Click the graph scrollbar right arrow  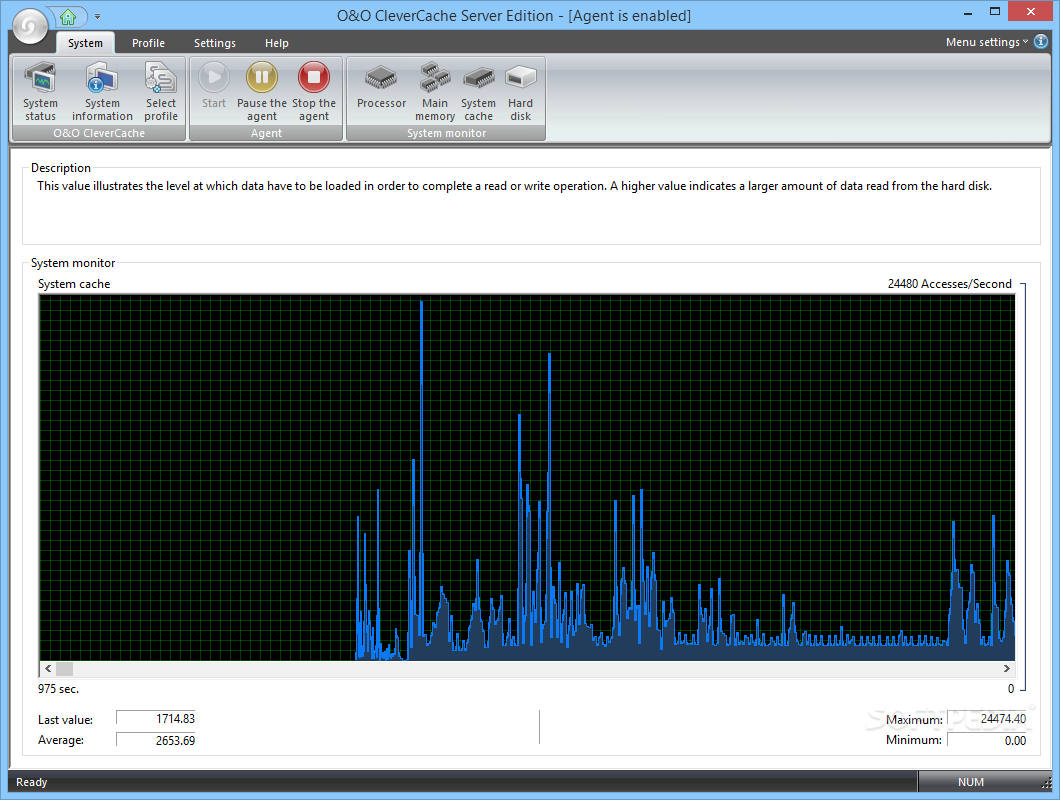(1007, 668)
